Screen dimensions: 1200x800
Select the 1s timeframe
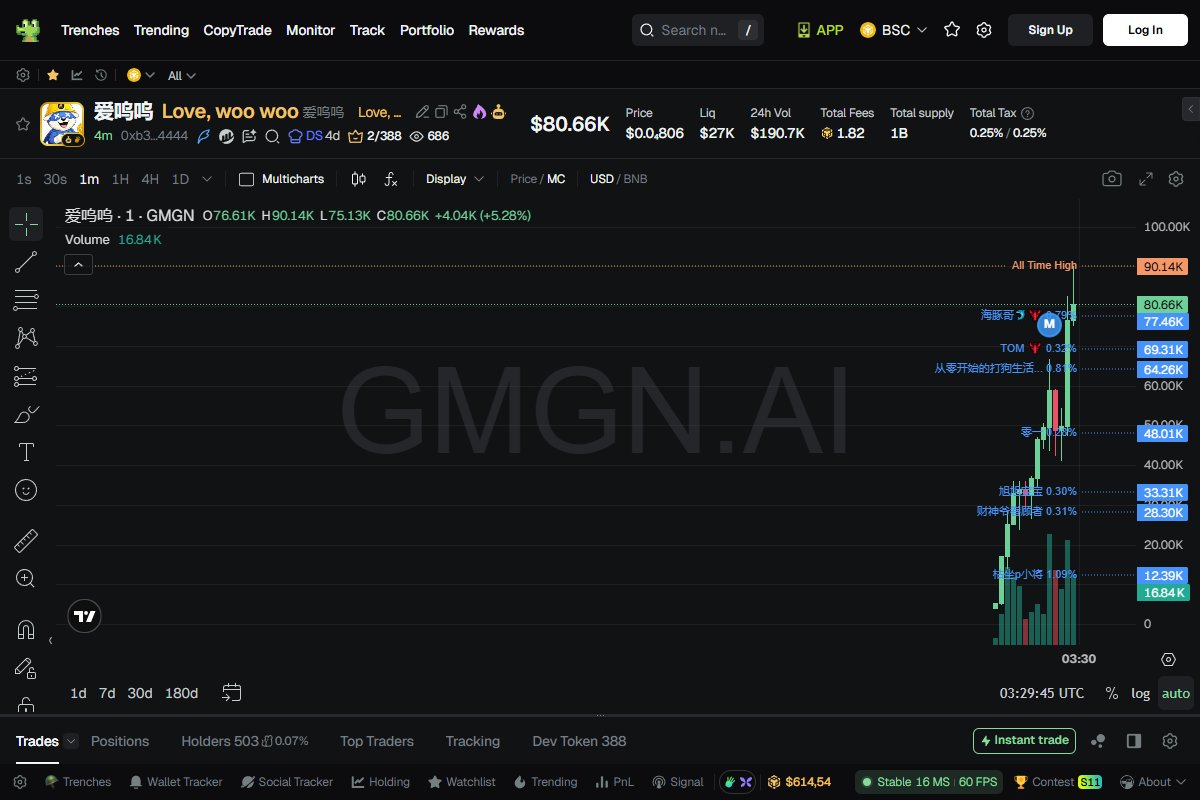point(24,179)
